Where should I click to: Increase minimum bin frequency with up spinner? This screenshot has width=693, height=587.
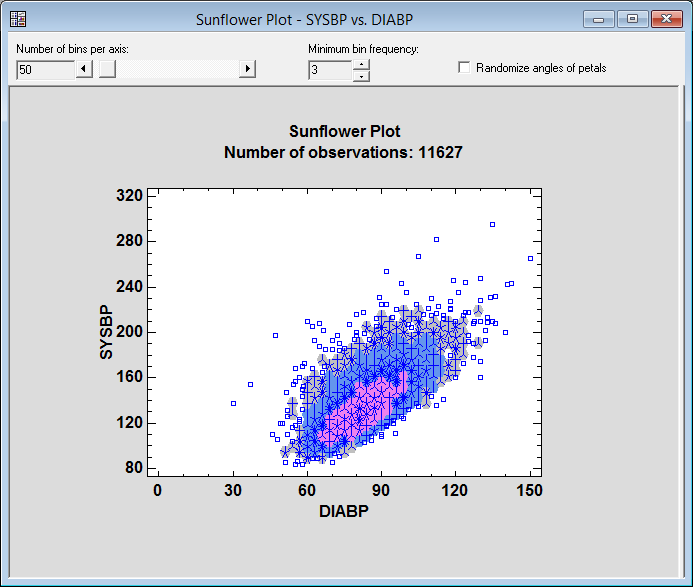[361, 64]
